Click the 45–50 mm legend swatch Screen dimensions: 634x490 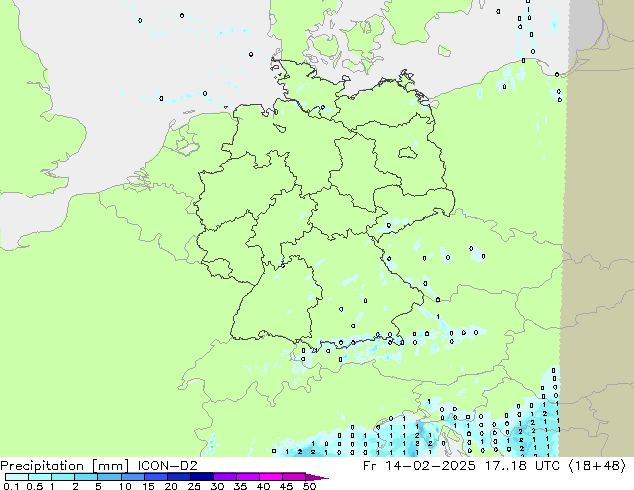(294, 477)
